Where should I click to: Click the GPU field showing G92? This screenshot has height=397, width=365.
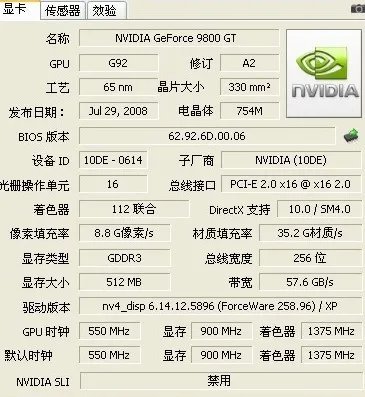coord(118,63)
